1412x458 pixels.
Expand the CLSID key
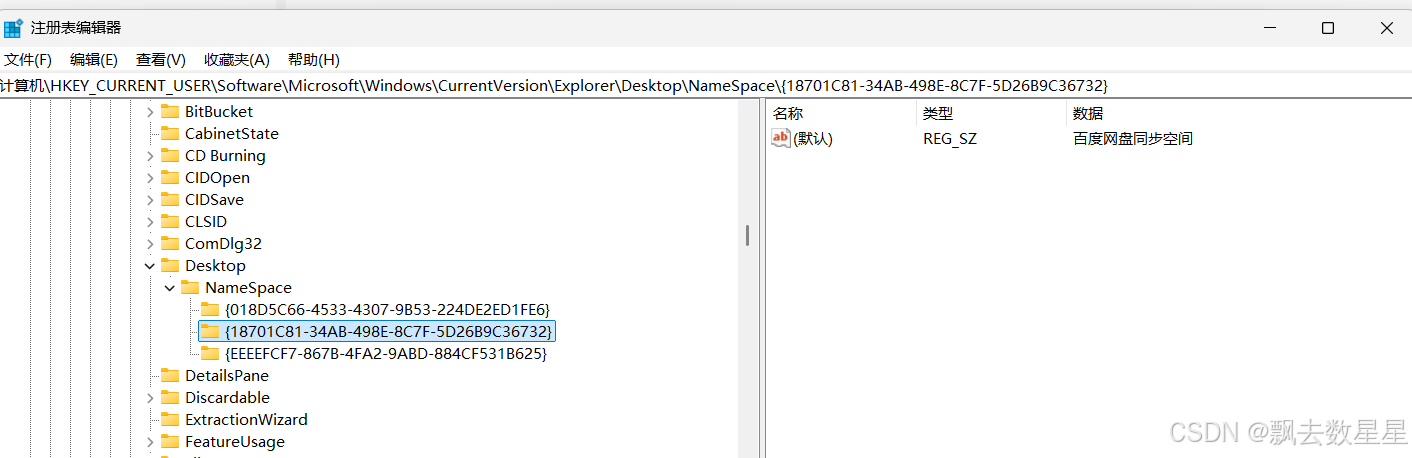click(150, 222)
